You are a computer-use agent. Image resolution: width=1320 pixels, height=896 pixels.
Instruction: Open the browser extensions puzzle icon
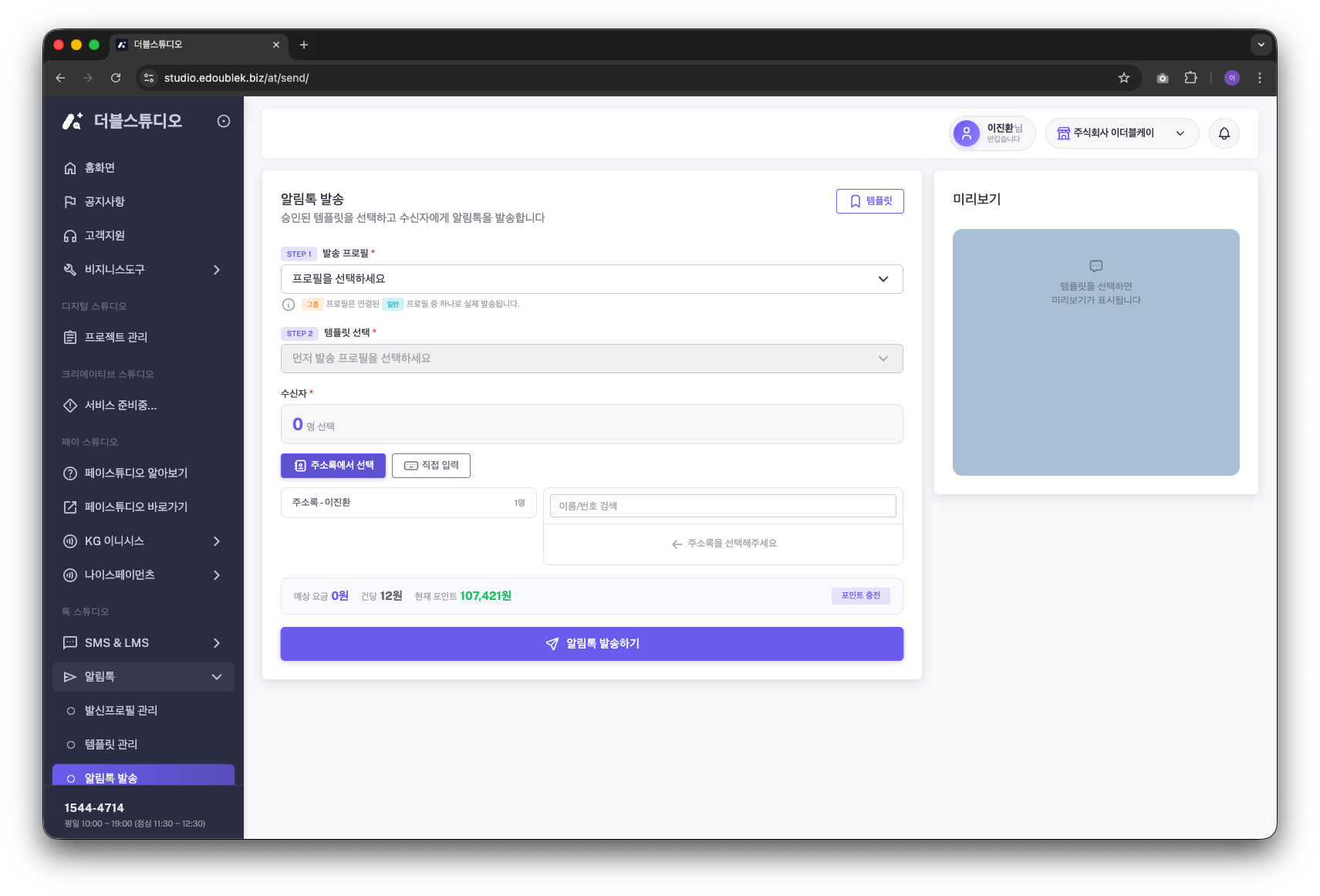(x=1190, y=78)
